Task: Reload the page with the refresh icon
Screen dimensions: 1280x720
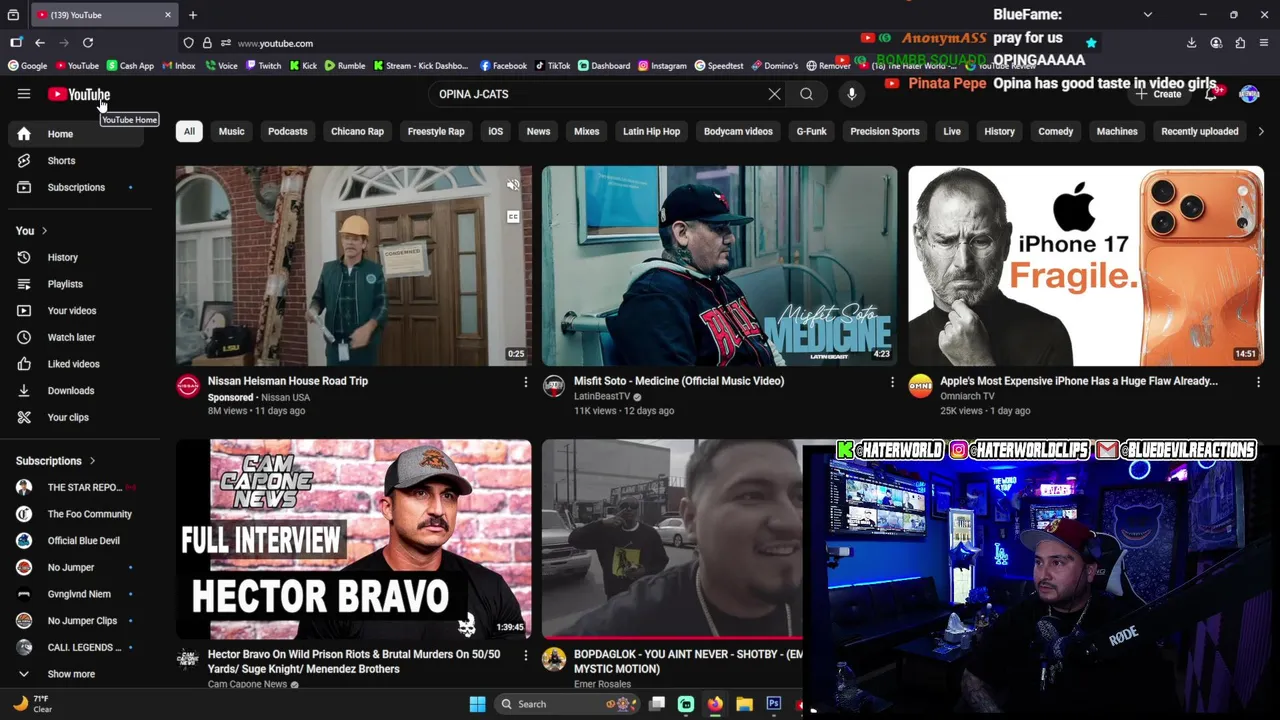Action: (88, 43)
